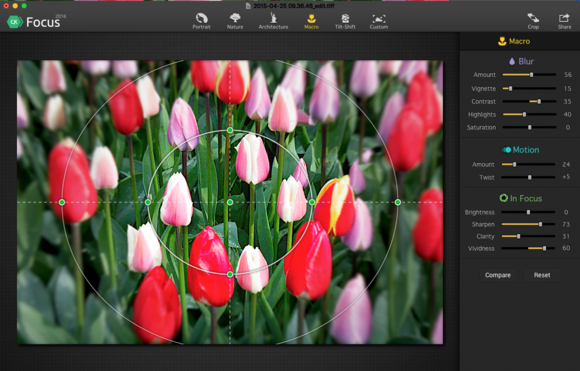580x371 pixels.
Task: Click the inner ellipse right handle
Action: (312, 202)
